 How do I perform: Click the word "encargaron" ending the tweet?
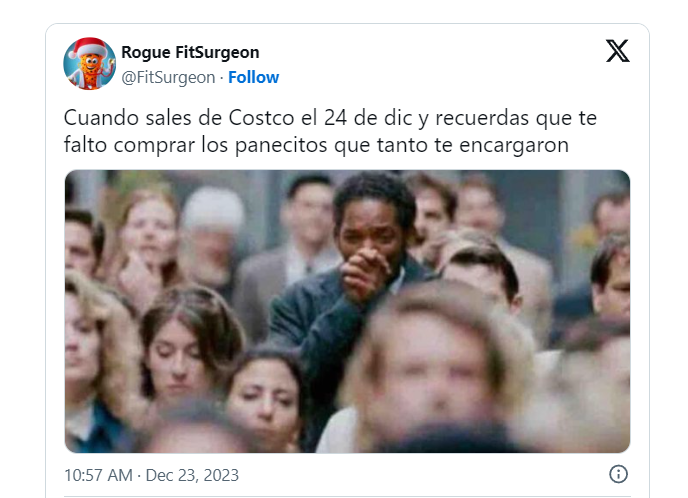point(514,145)
